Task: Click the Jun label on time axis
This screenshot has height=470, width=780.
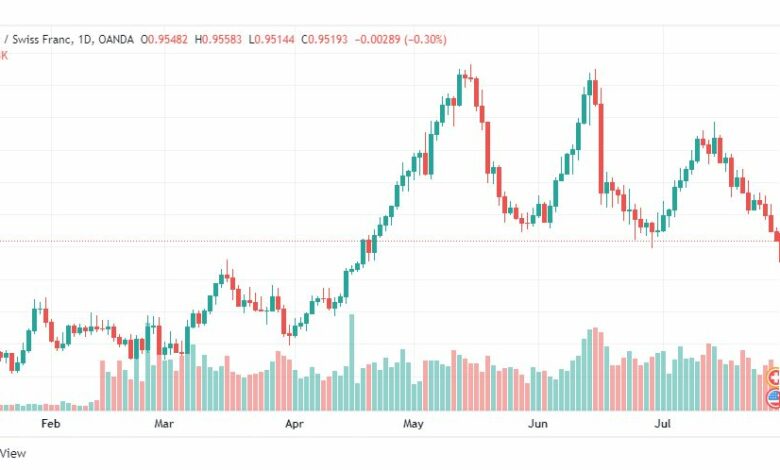Action: pyautogui.click(x=538, y=424)
